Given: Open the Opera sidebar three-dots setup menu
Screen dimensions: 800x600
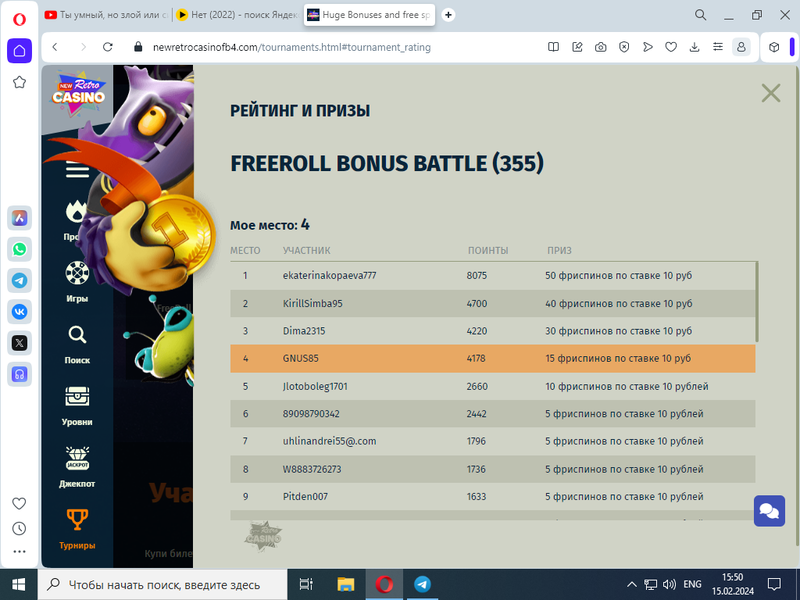Looking at the screenshot, I should click(x=19, y=551).
